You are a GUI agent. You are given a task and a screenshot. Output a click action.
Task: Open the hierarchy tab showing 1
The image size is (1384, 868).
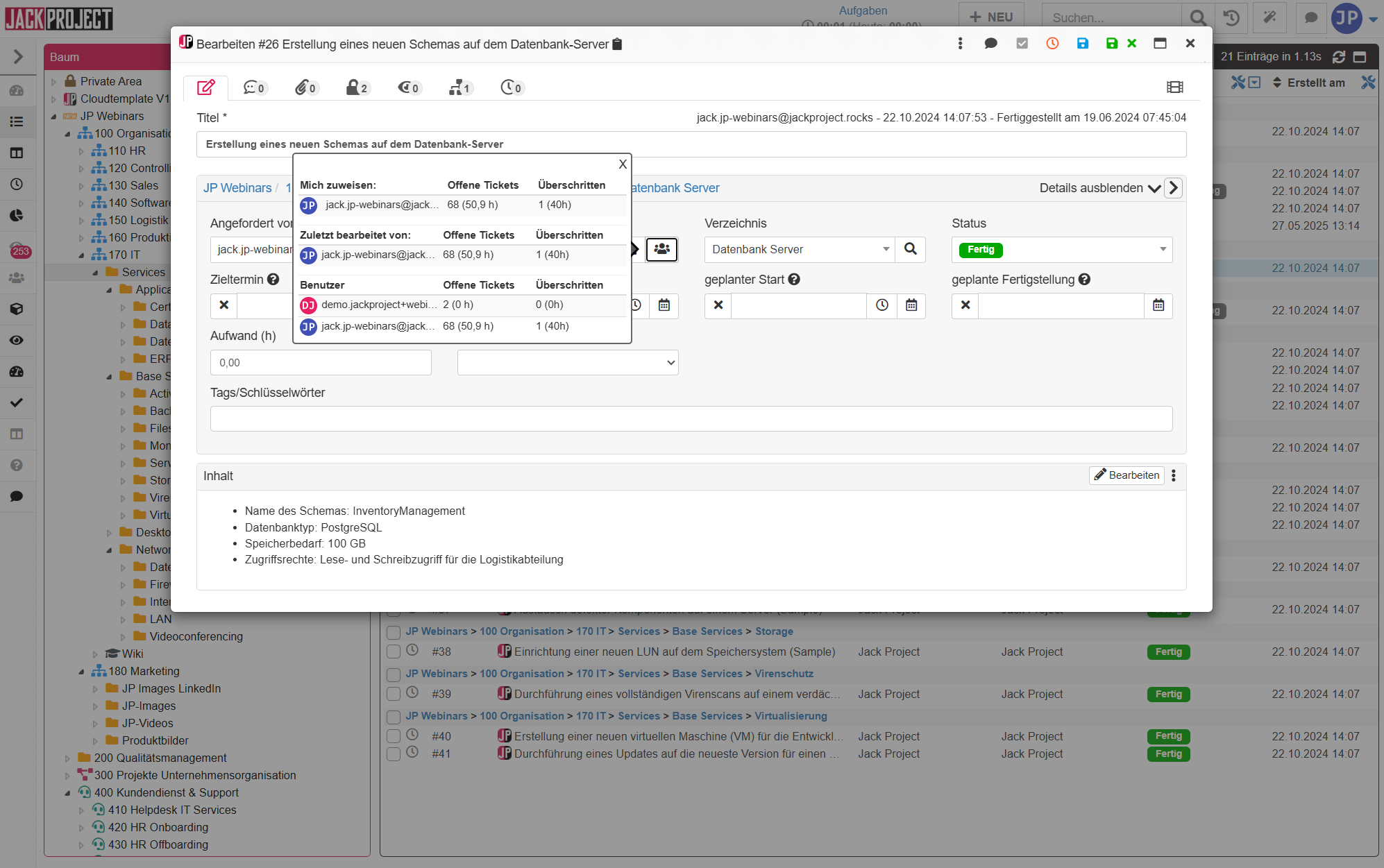(459, 87)
